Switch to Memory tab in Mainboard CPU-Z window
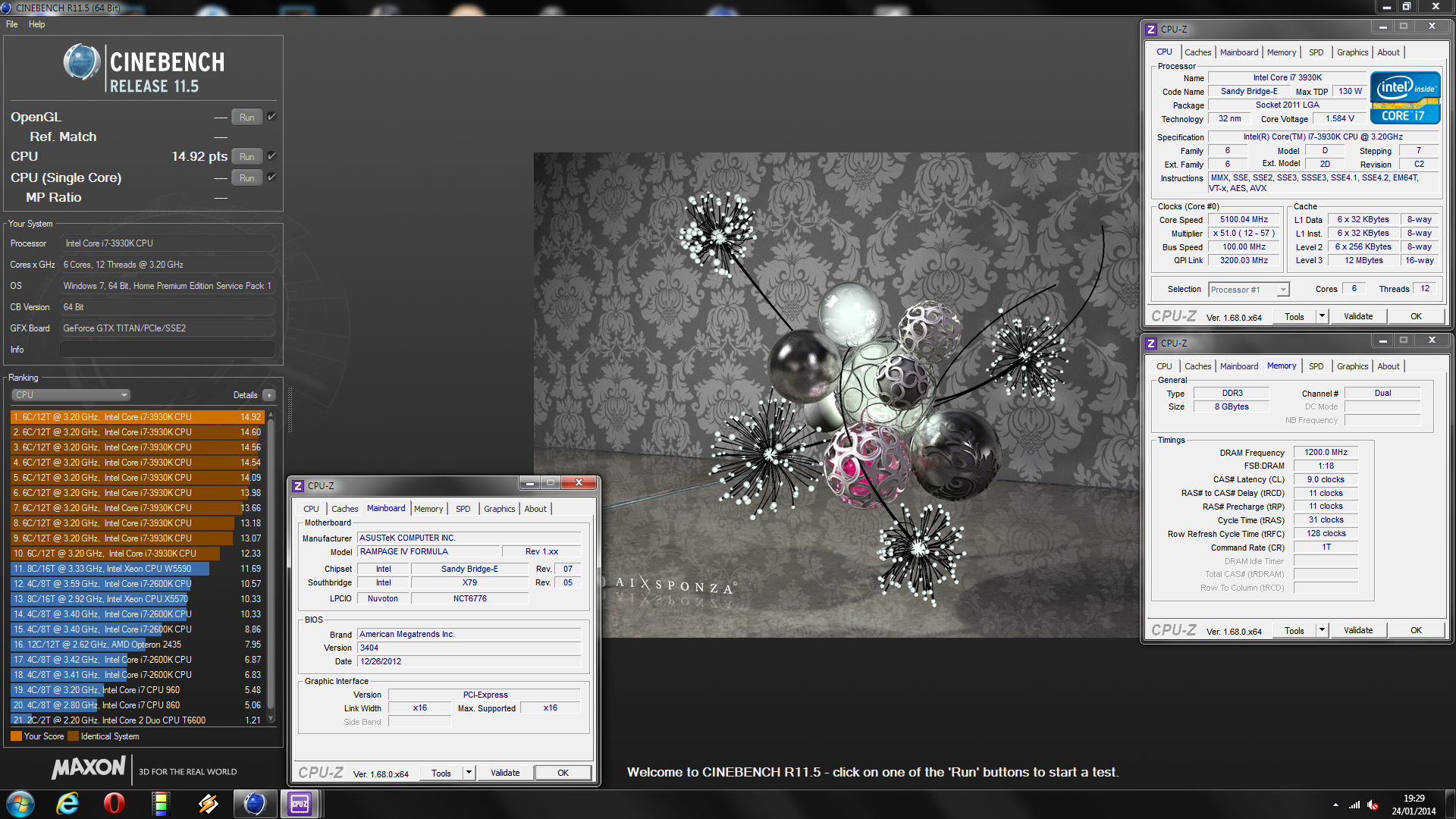1456x819 pixels. pos(428,509)
